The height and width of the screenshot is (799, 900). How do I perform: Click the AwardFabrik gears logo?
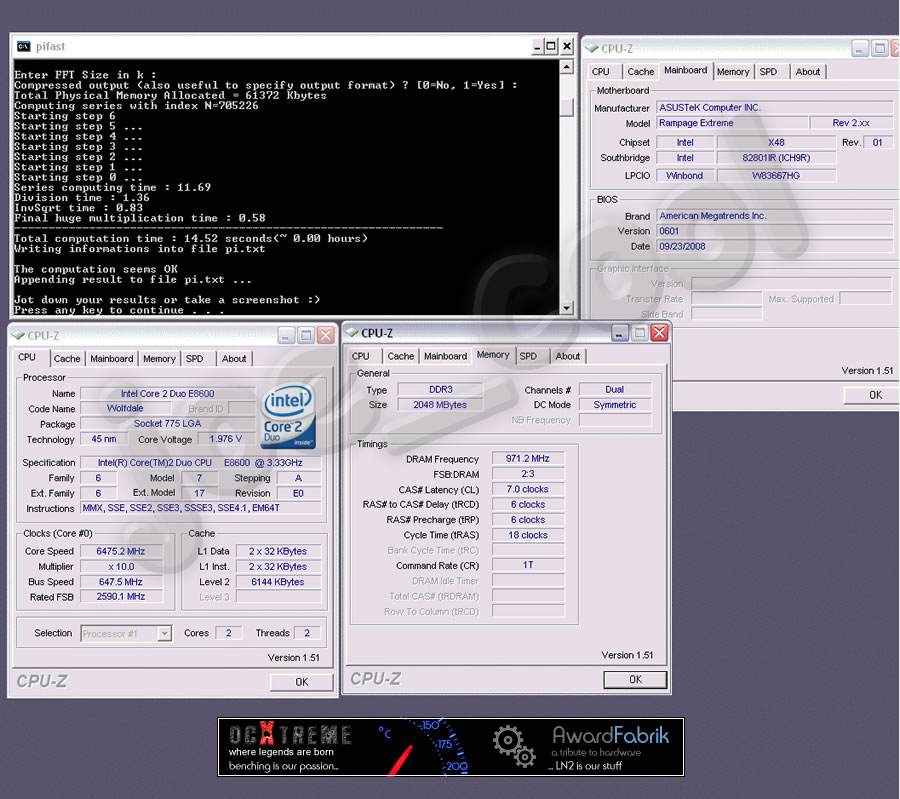point(514,746)
